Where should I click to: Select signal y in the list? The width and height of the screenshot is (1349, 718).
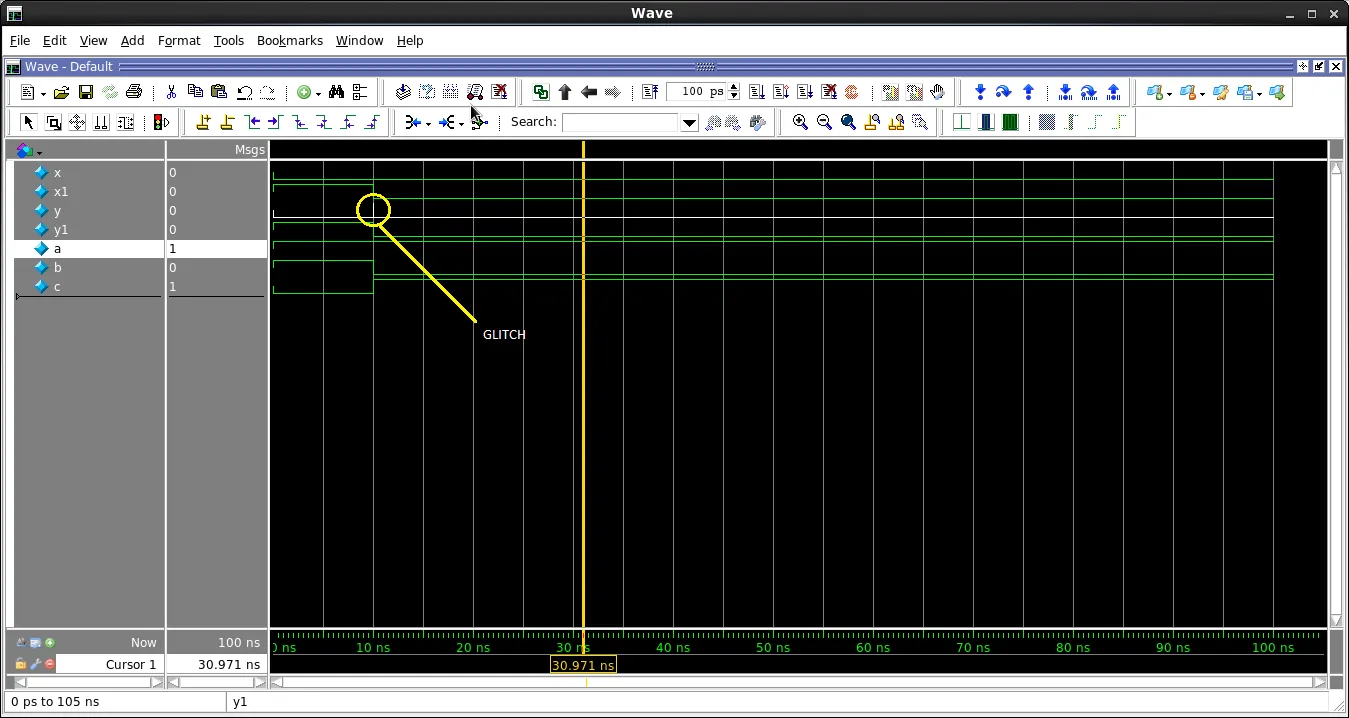89,211
